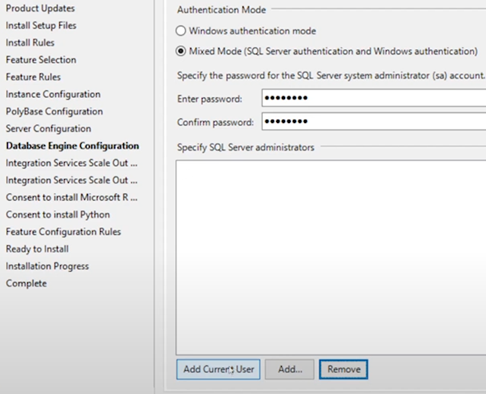Select PolyBase Configuration step
The width and height of the screenshot is (486, 394).
point(54,111)
